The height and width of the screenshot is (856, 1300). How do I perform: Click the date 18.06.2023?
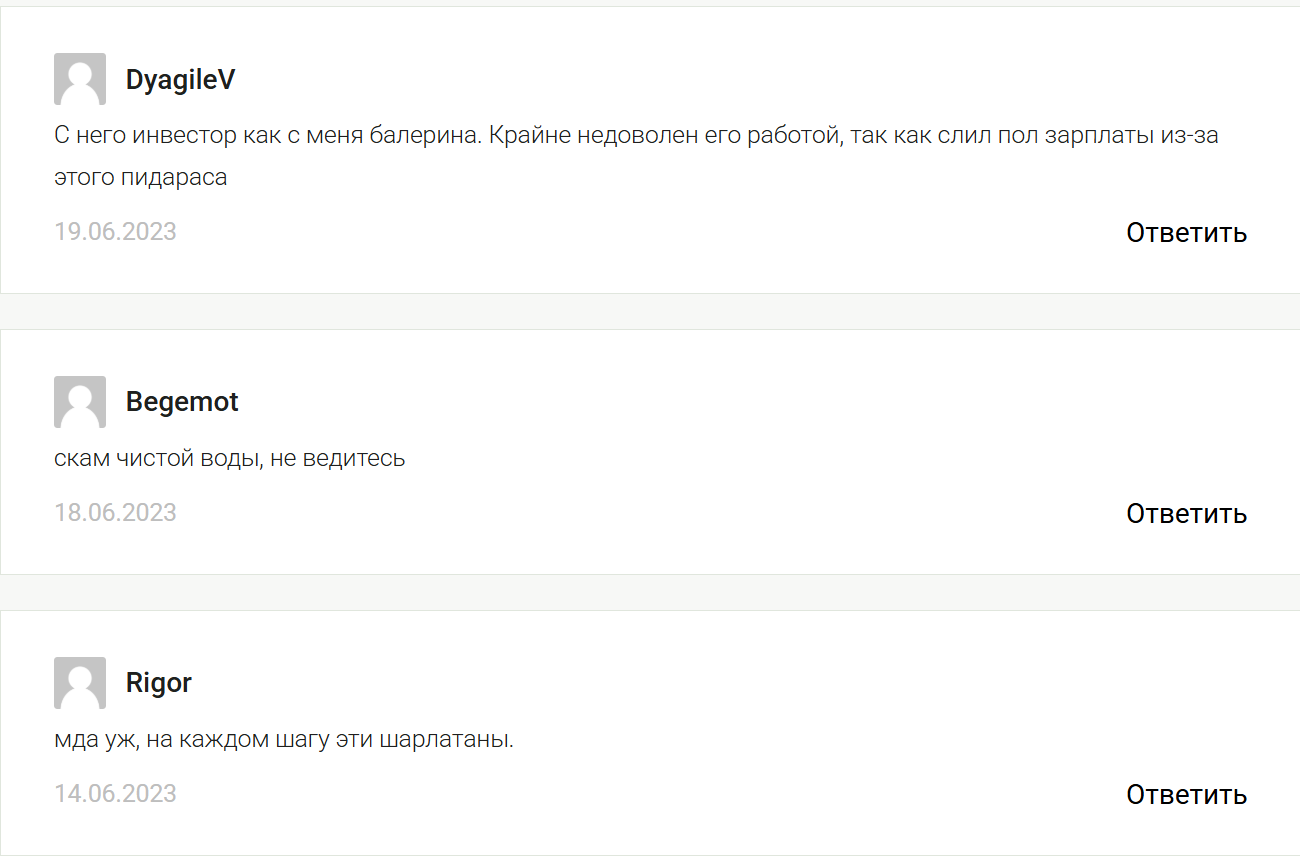(x=115, y=513)
